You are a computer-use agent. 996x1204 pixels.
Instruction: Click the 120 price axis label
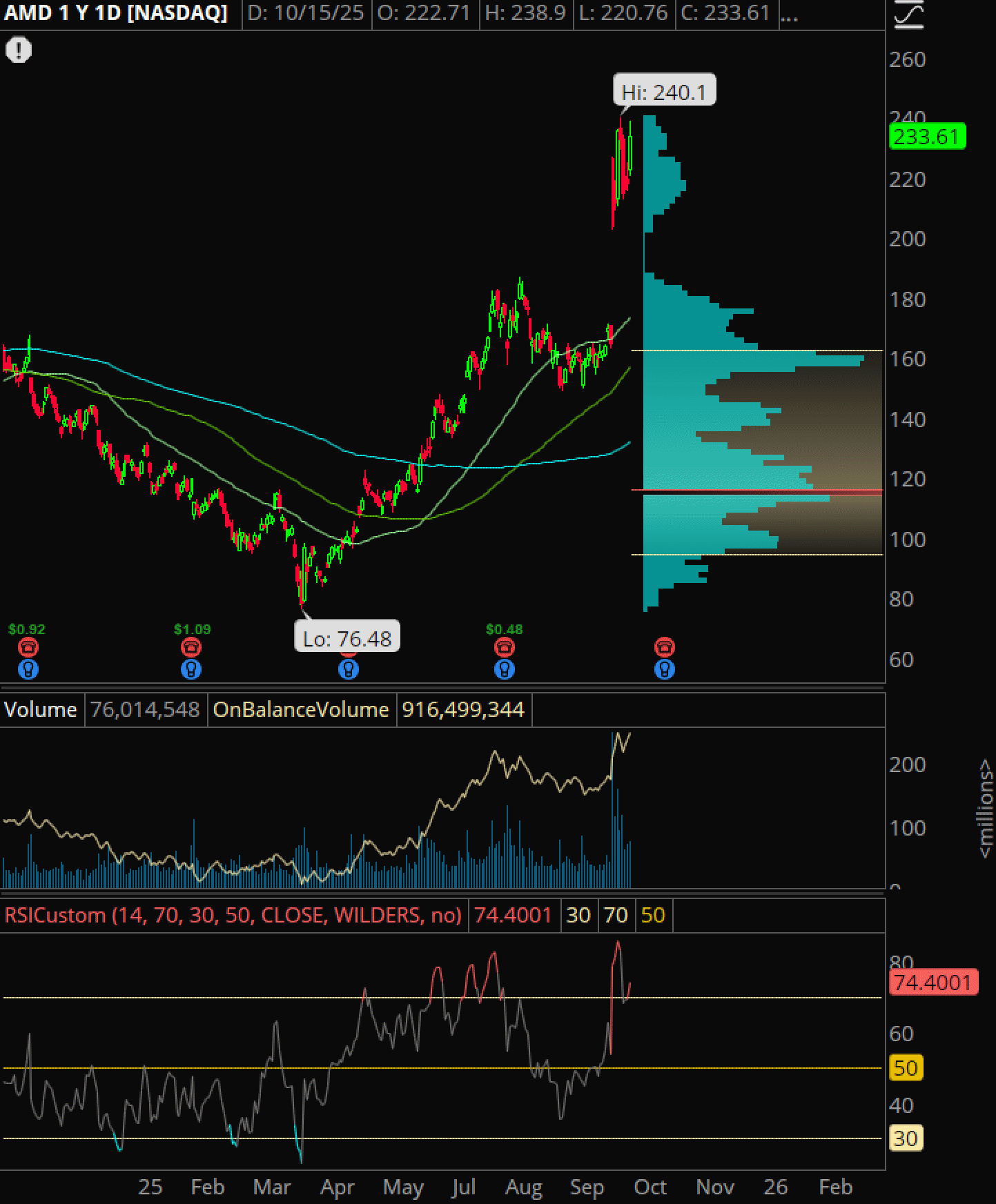coord(908,480)
